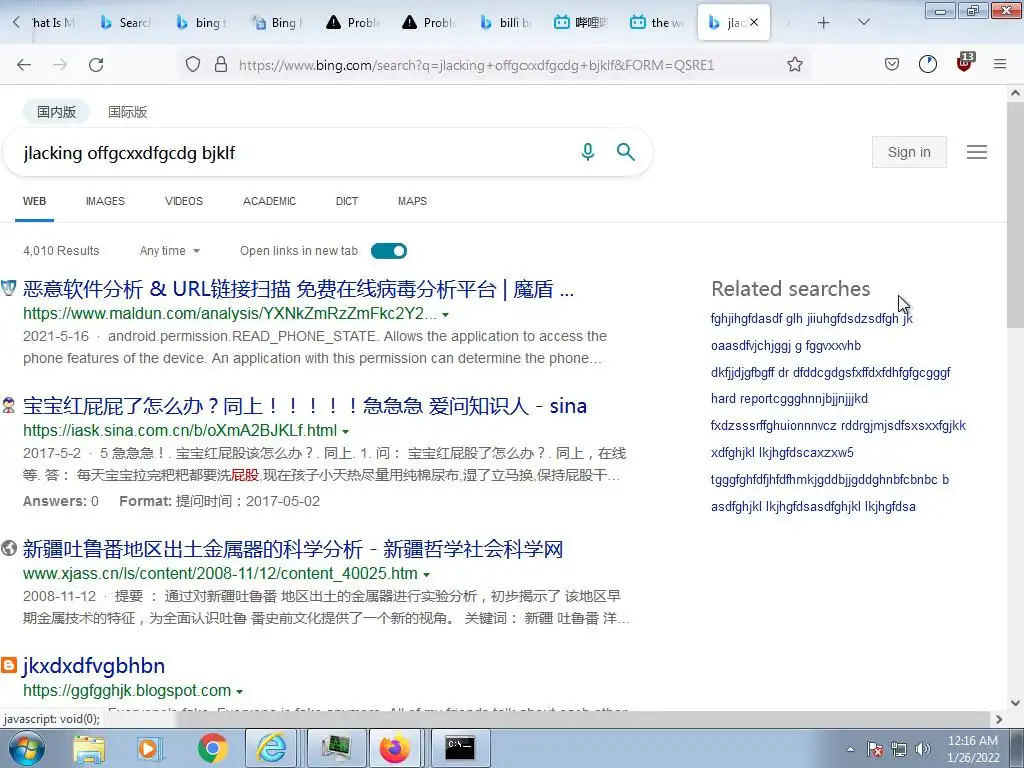Click the vertical page scrollbar thumb
This screenshot has height=768, width=1024.
pos(1015,216)
